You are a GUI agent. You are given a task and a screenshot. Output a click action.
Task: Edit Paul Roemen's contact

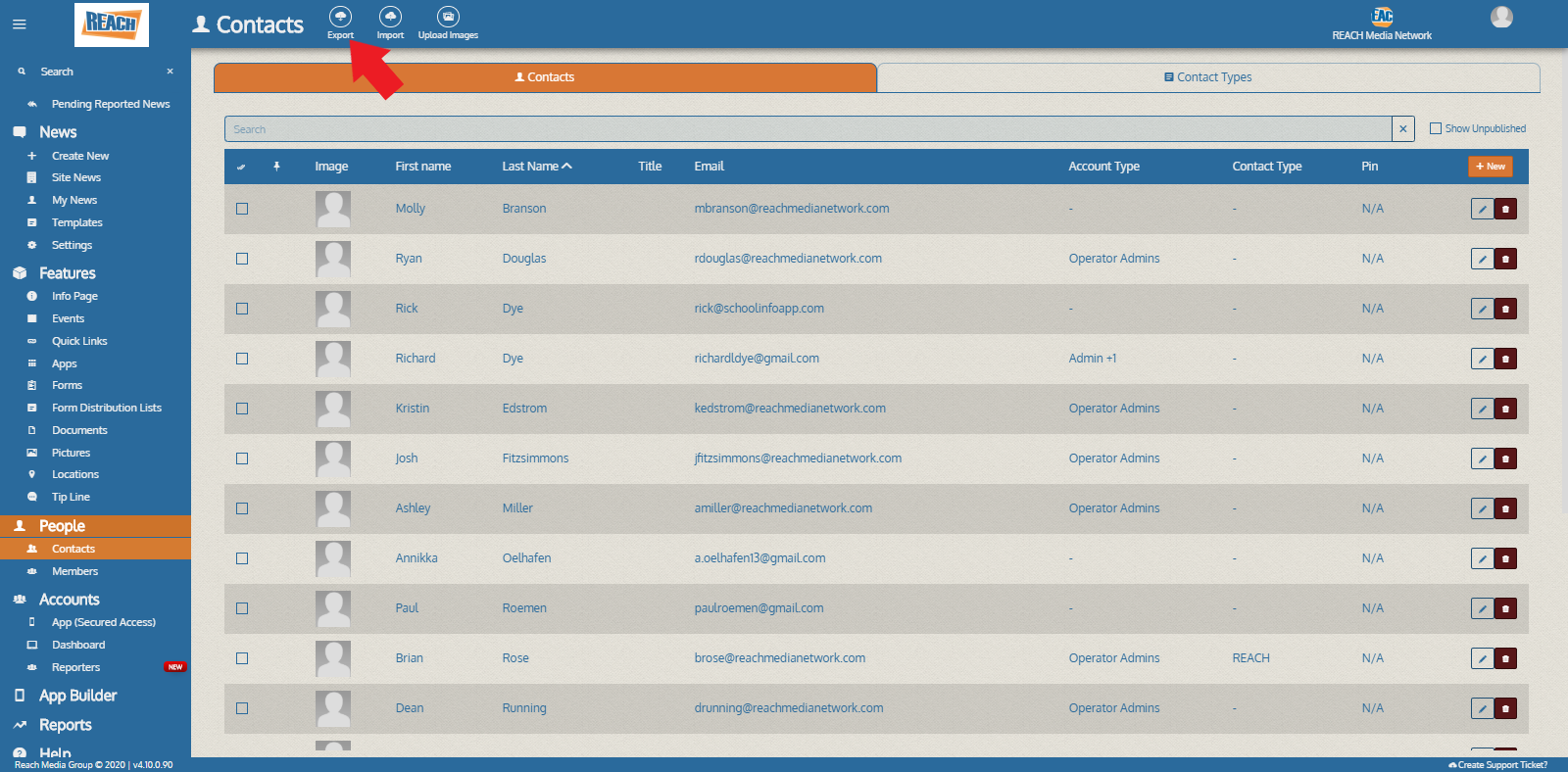pos(1483,608)
